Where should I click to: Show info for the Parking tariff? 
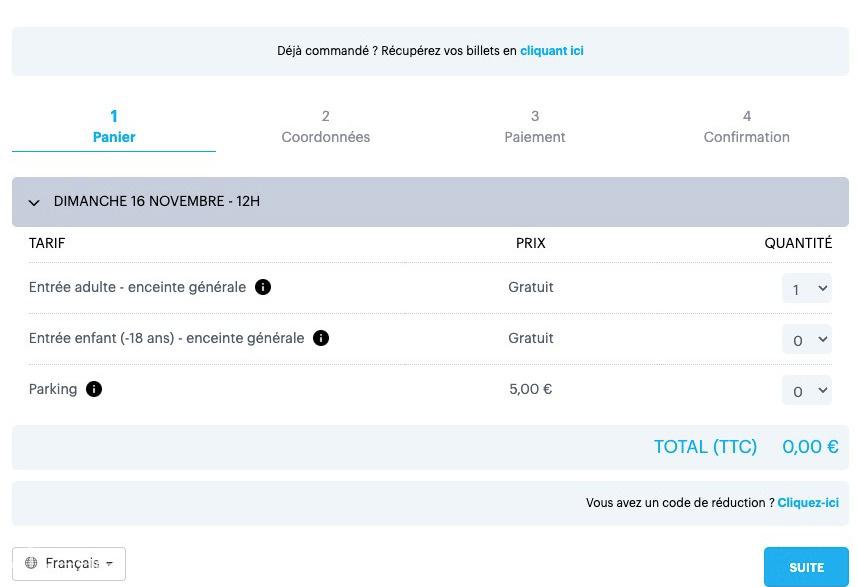point(94,389)
